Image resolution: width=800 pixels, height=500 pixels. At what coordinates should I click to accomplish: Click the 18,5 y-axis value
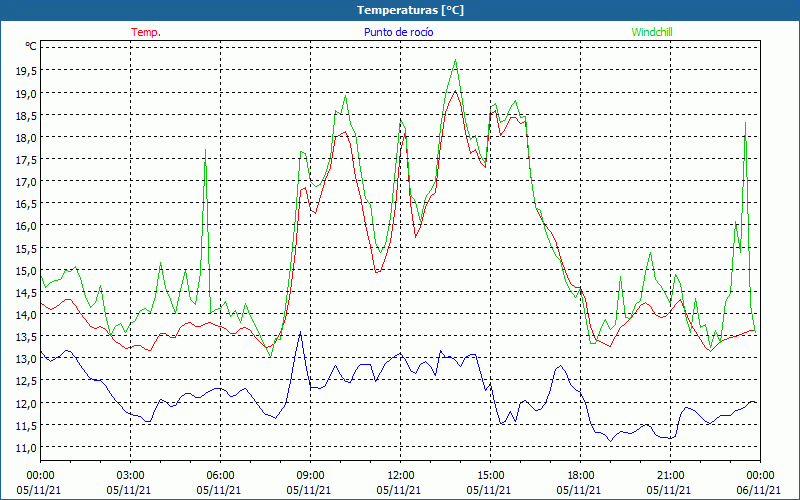27,115
